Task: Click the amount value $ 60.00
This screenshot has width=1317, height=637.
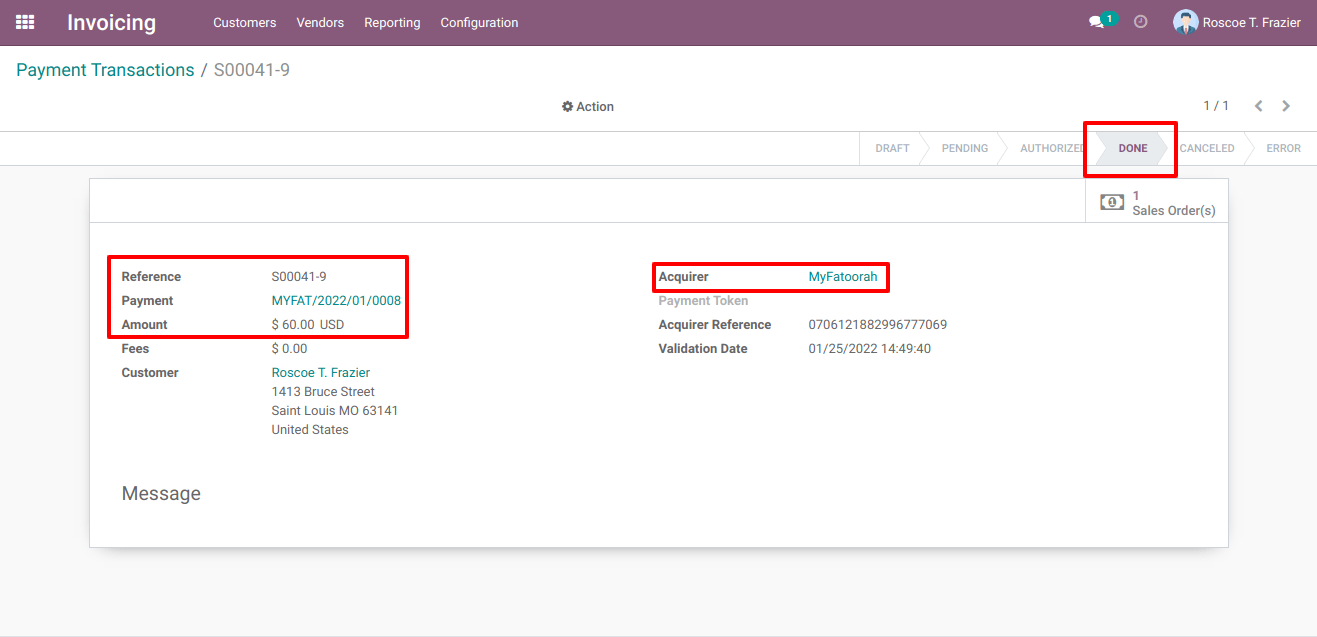Action: pos(293,325)
